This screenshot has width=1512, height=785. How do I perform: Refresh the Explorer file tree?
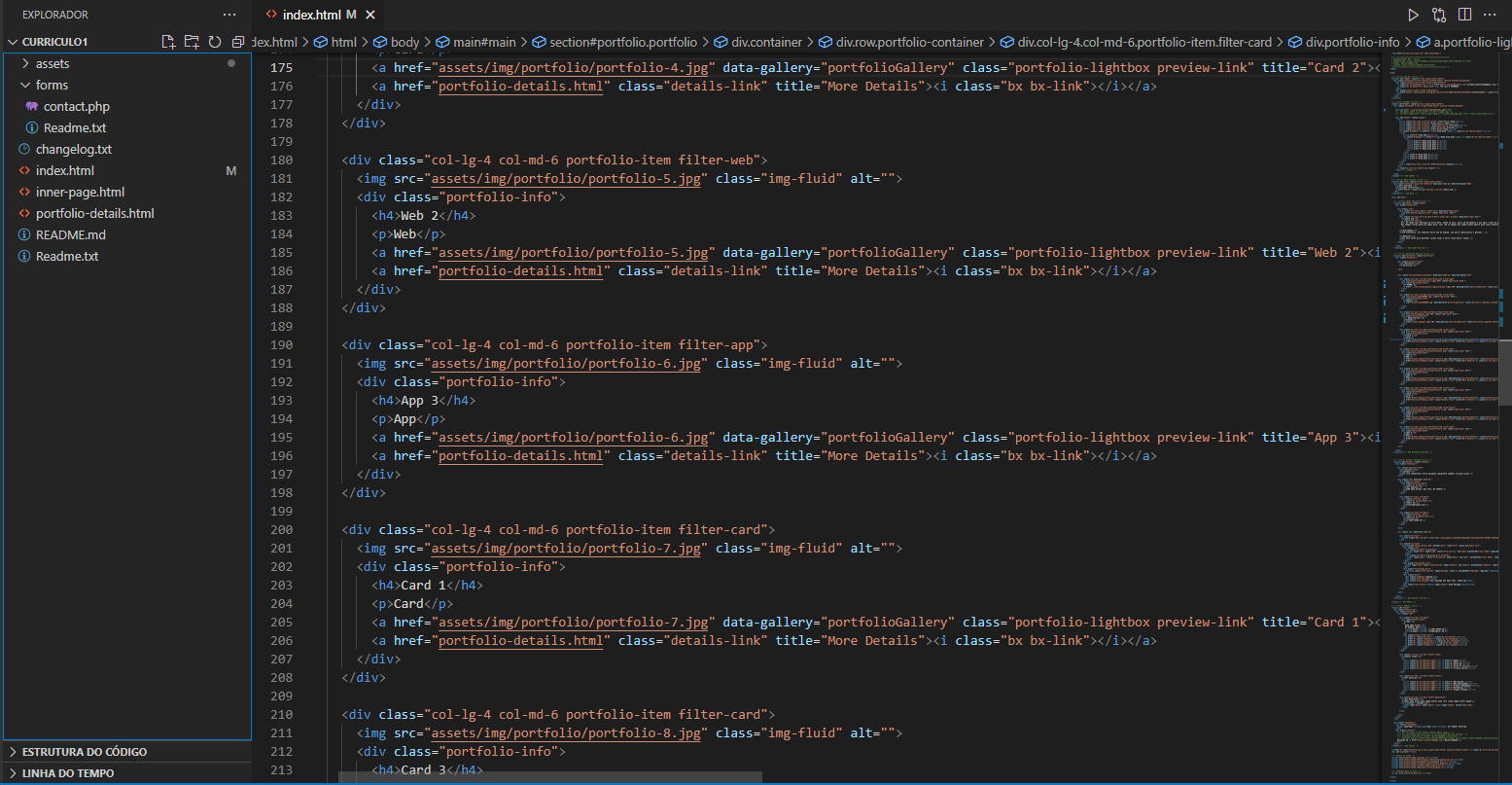[215, 42]
